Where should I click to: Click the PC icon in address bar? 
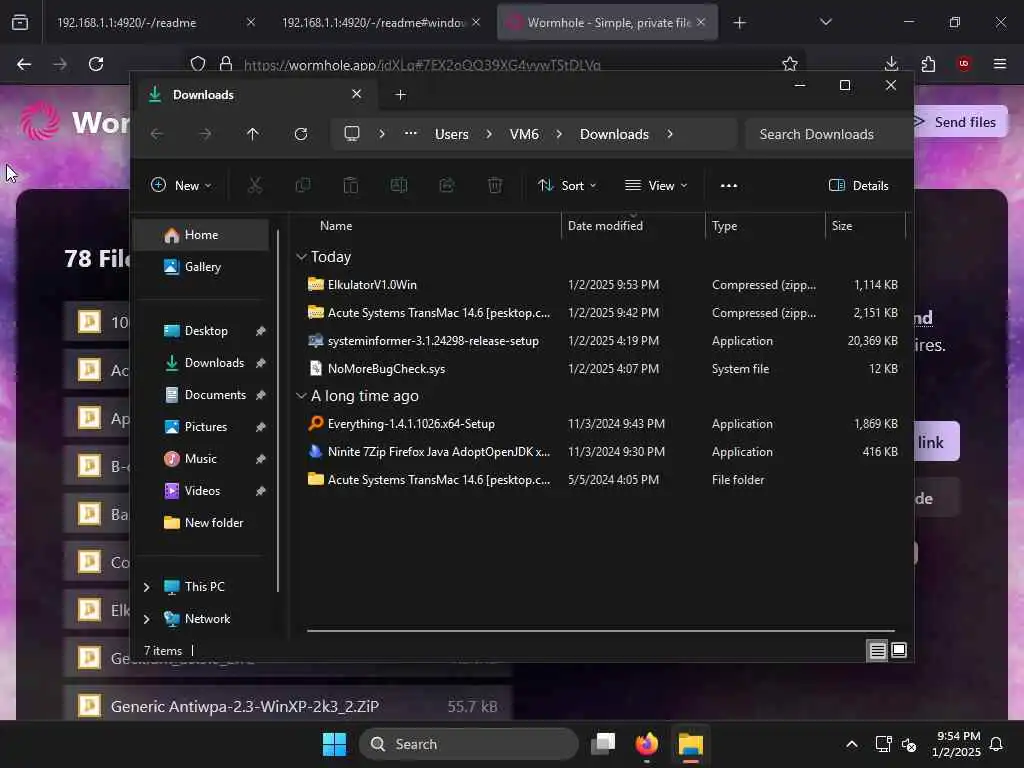click(352, 134)
